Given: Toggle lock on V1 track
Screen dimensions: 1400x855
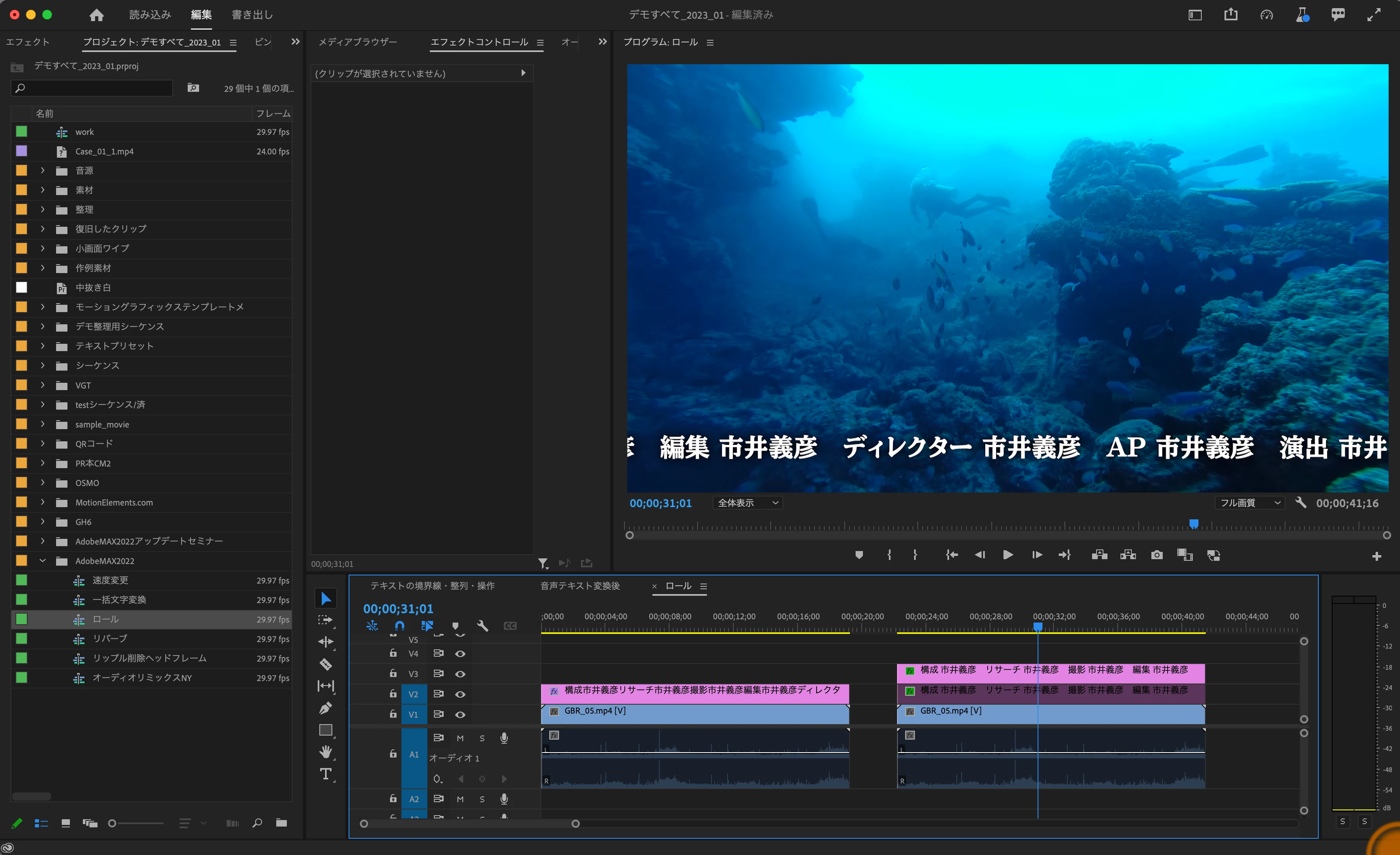Looking at the screenshot, I should (392, 714).
